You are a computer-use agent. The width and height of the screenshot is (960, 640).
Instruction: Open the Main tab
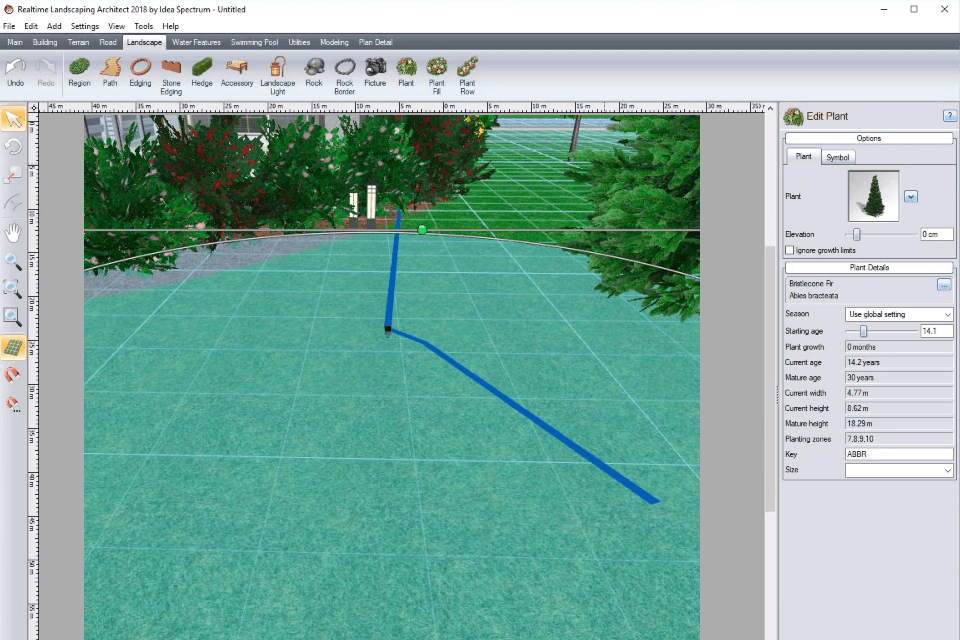[15, 42]
